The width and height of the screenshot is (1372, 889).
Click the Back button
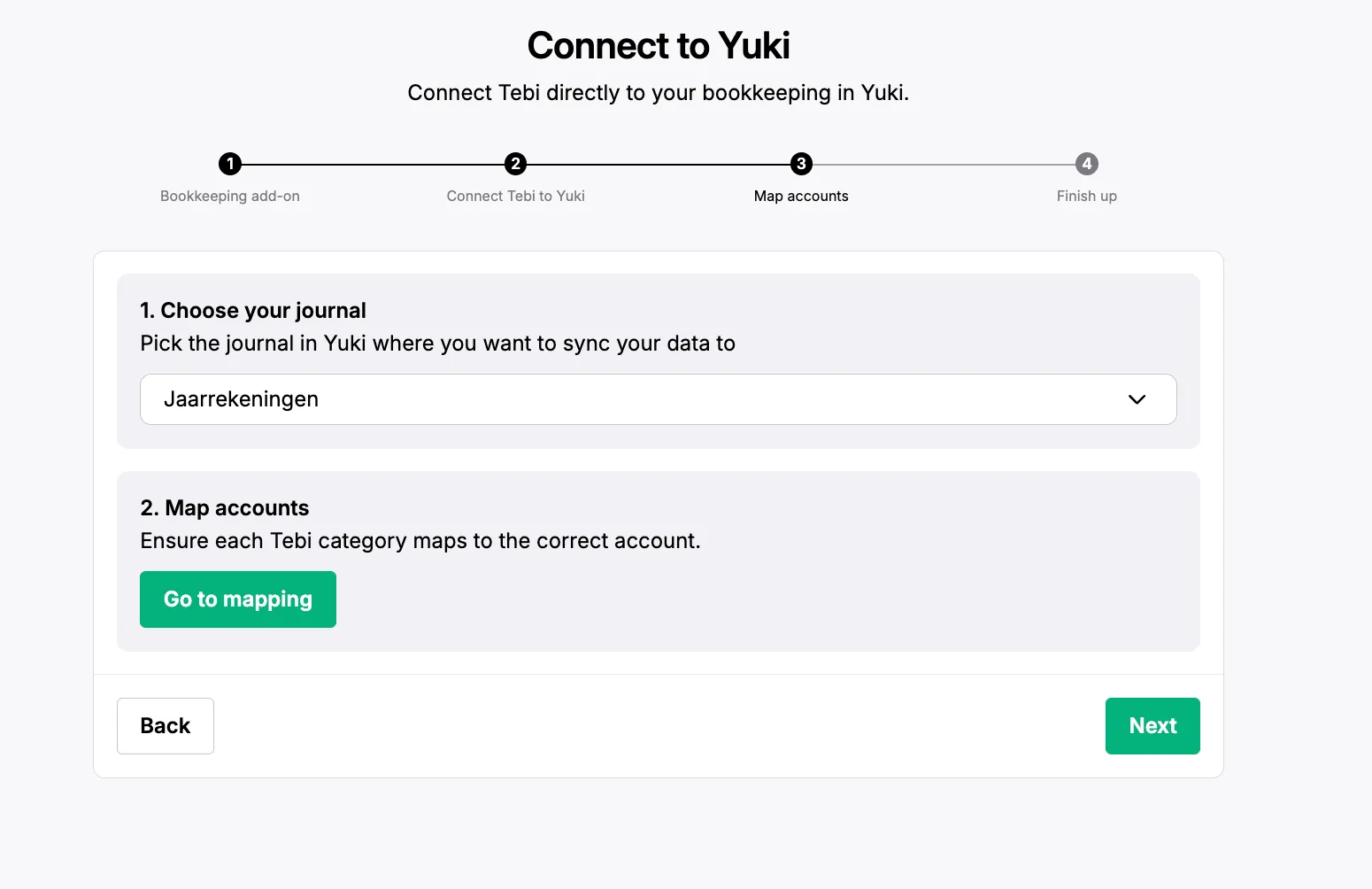click(x=166, y=726)
